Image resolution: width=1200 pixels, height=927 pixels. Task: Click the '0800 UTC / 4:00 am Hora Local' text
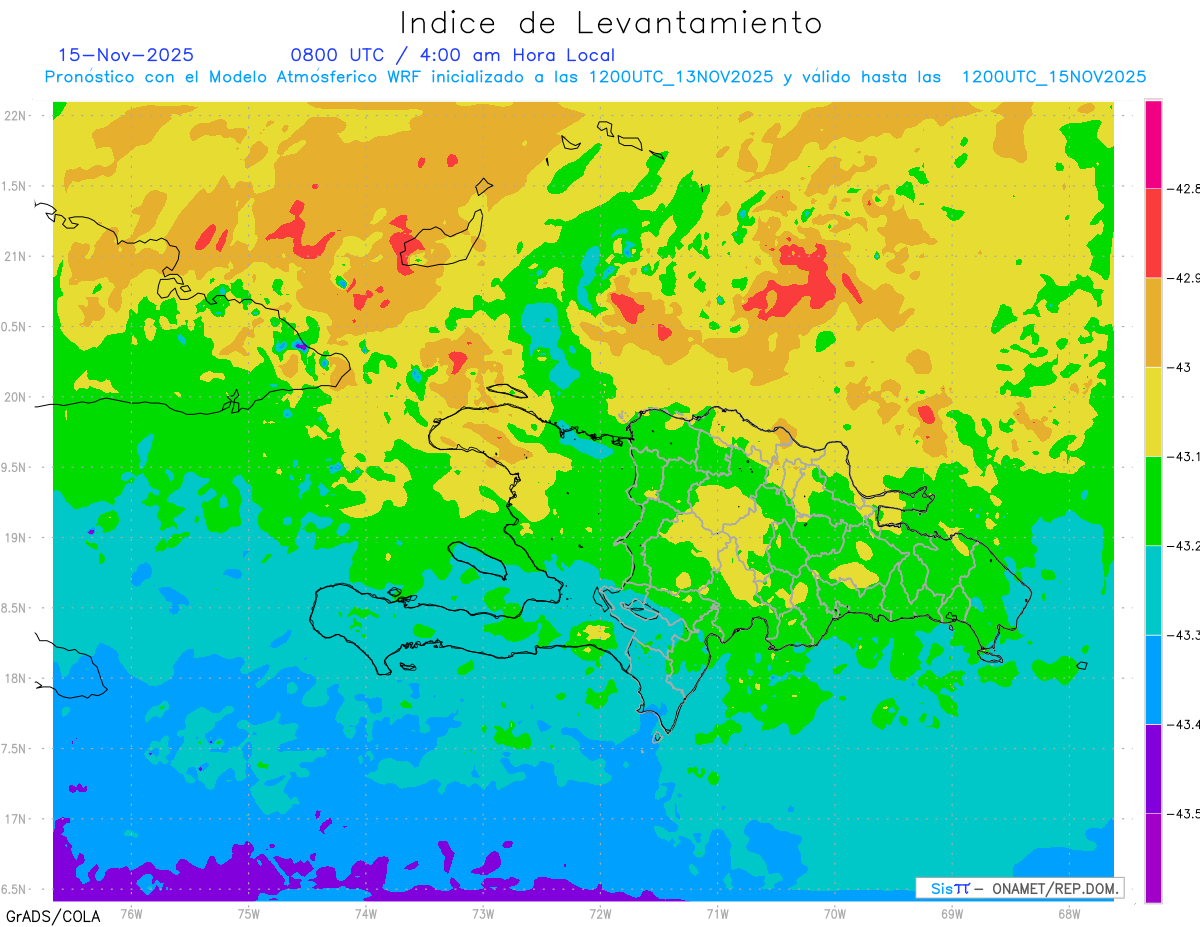(452, 55)
